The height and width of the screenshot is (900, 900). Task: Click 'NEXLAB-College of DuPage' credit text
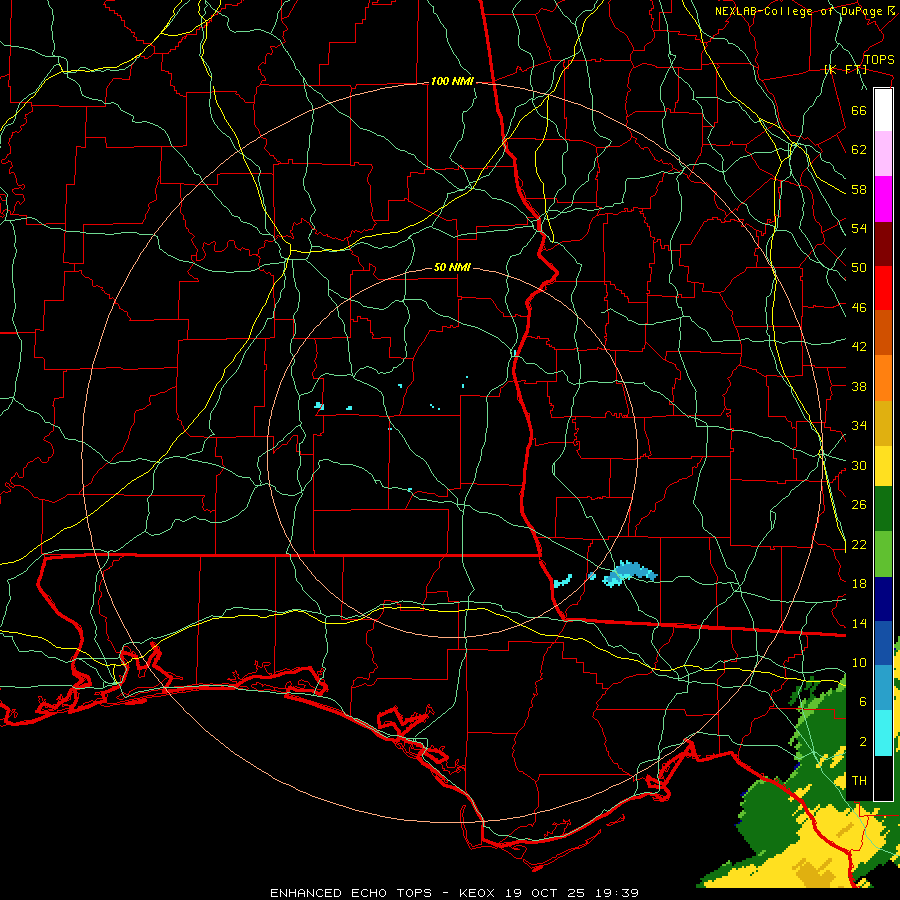pyautogui.click(x=799, y=11)
